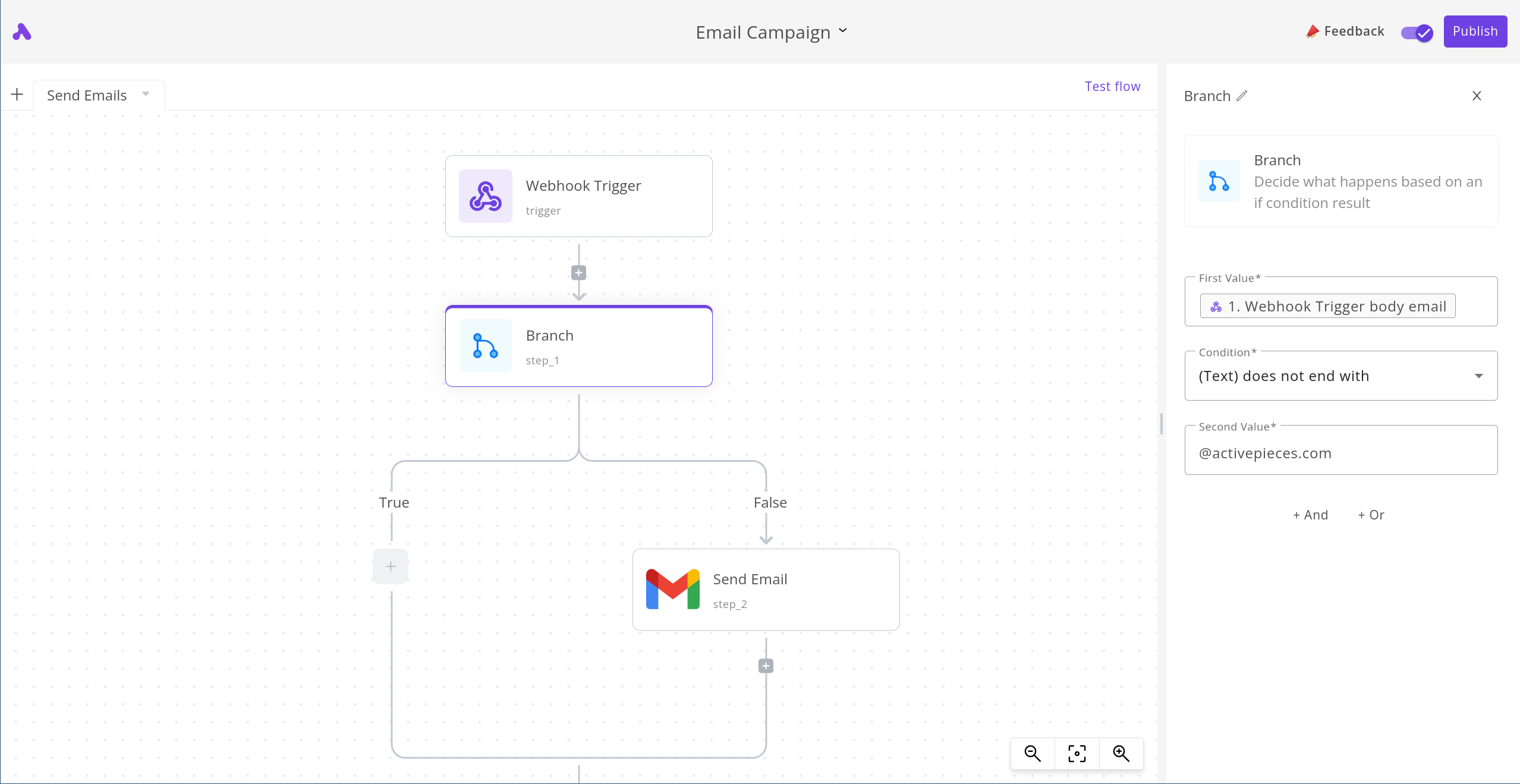Edit Branch name with pencil icon
1520x784 pixels.
pyautogui.click(x=1242, y=96)
